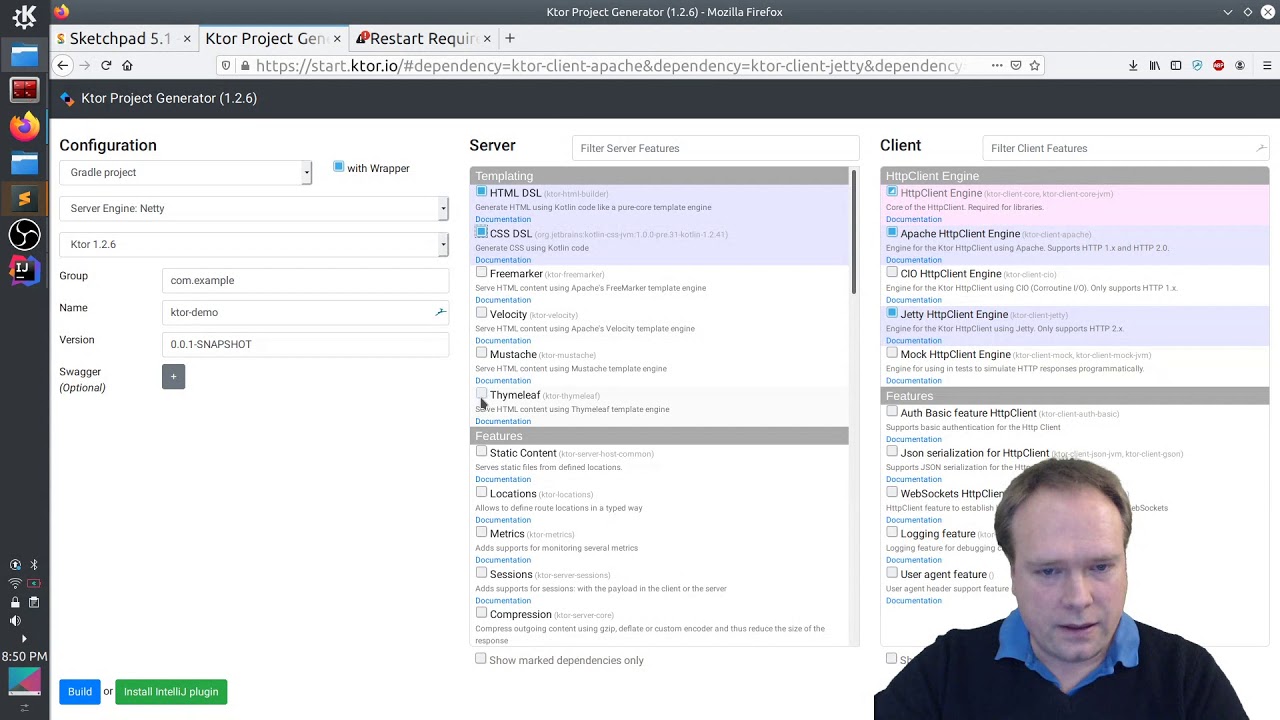Enable the Velocity templating feature
Screen dimensions: 1280x720
pos(481,313)
